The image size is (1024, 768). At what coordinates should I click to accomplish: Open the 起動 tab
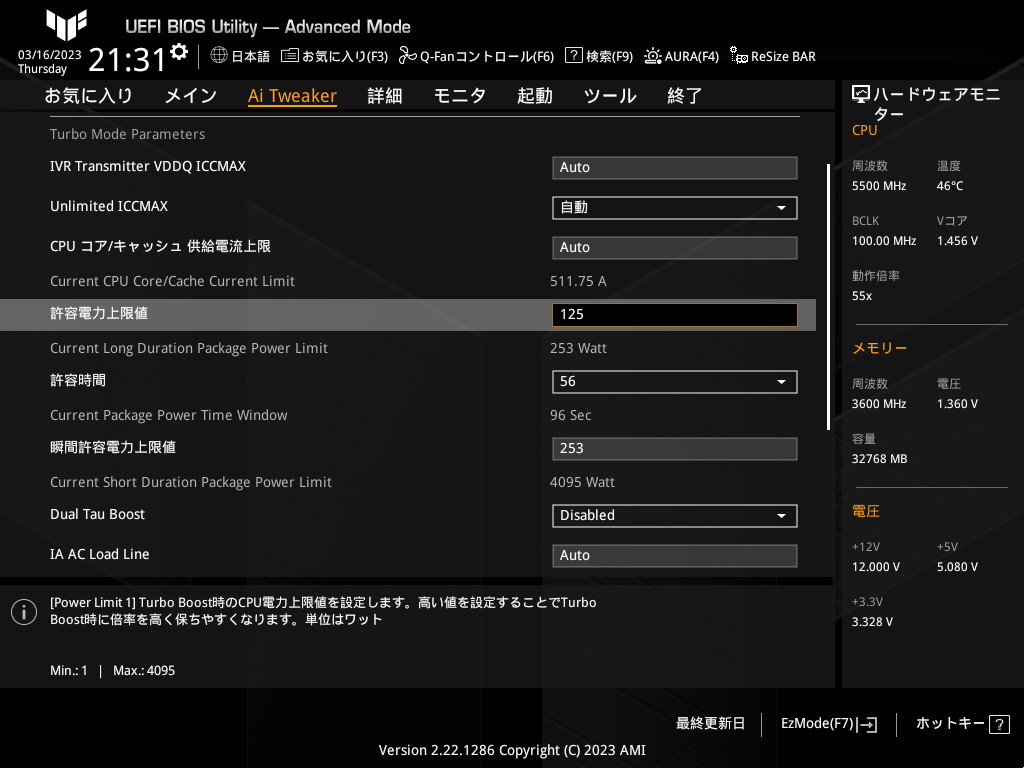point(535,96)
